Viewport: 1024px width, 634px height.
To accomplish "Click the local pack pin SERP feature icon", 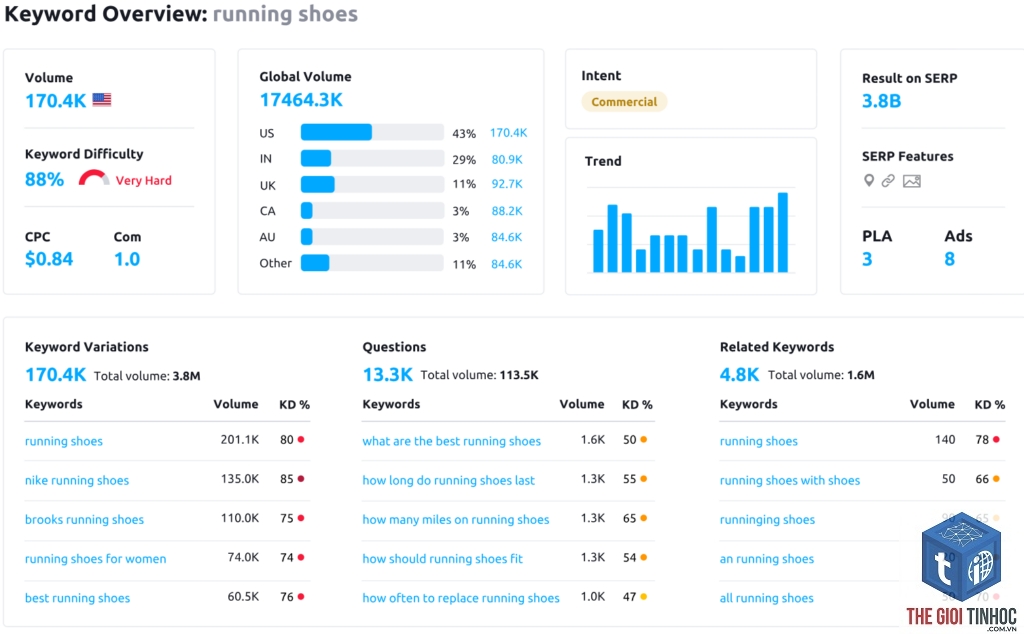I will tap(869, 181).
